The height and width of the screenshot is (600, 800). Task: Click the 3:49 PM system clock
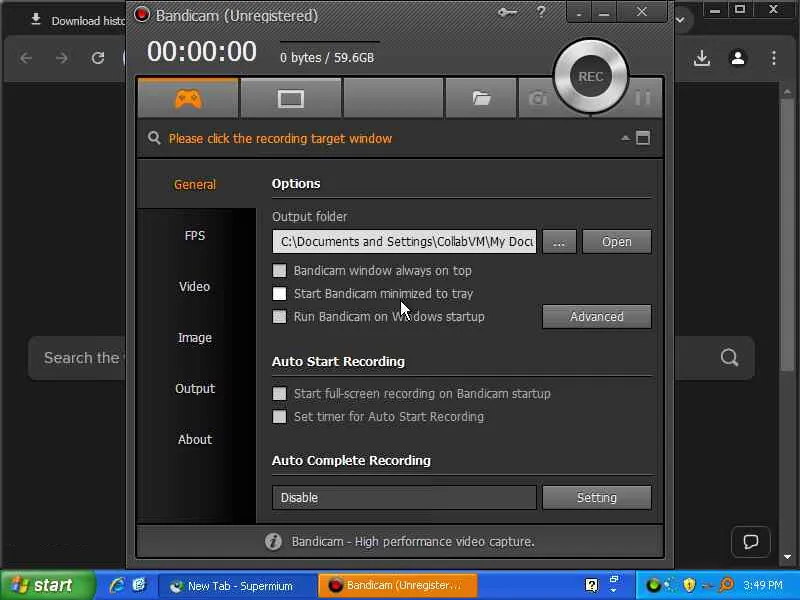tap(763, 585)
